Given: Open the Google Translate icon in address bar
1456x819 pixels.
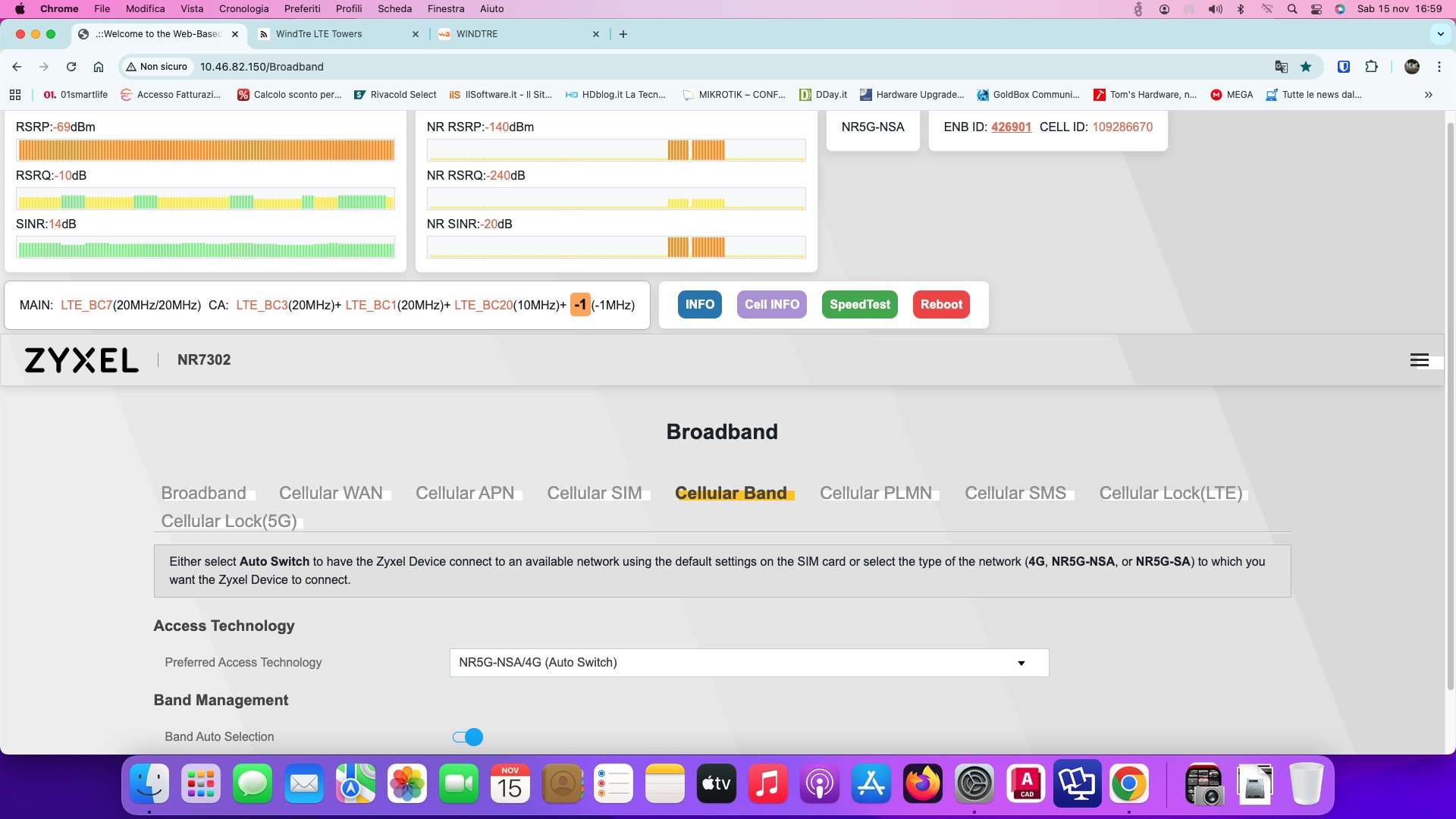Looking at the screenshot, I should 1281,67.
